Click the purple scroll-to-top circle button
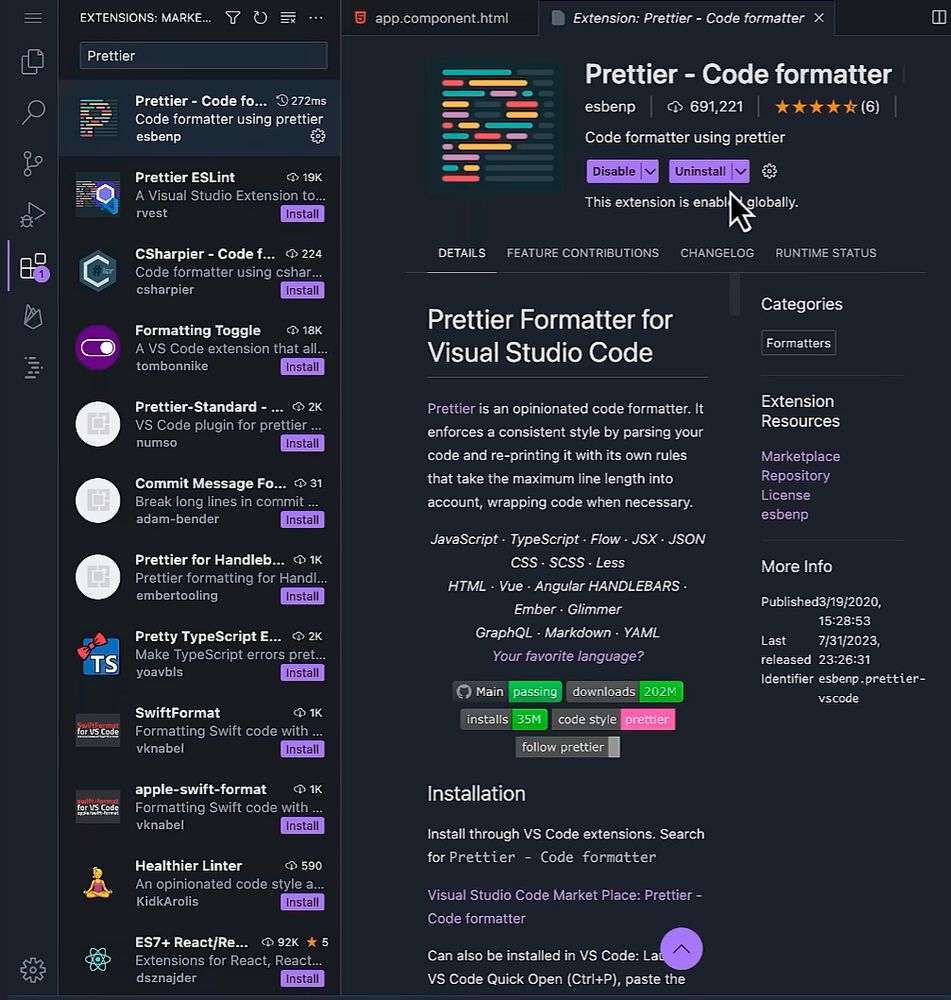This screenshot has width=951, height=1000. [x=681, y=948]
